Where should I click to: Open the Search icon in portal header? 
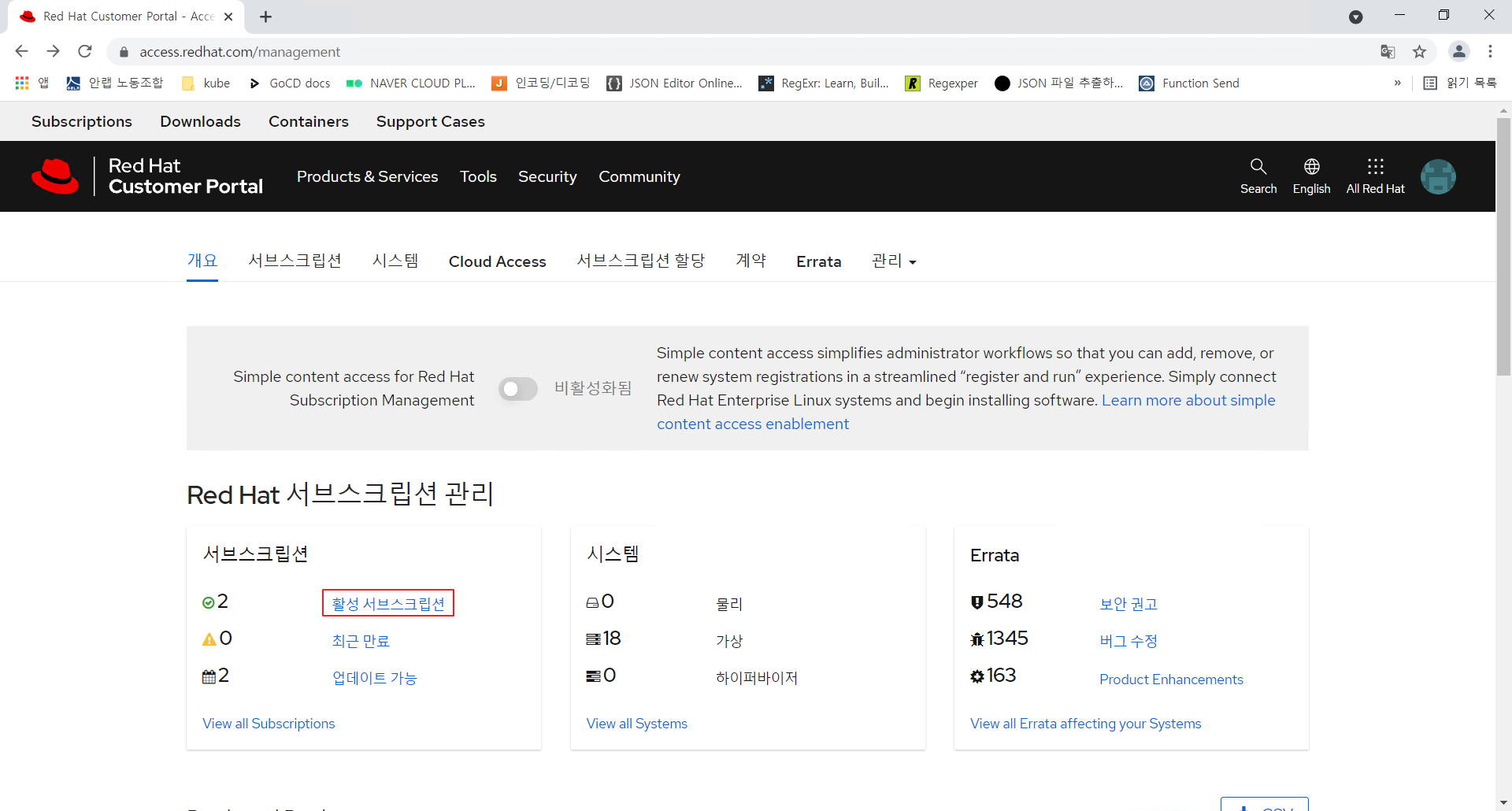pyautogui.click(x=1258, y=176)
